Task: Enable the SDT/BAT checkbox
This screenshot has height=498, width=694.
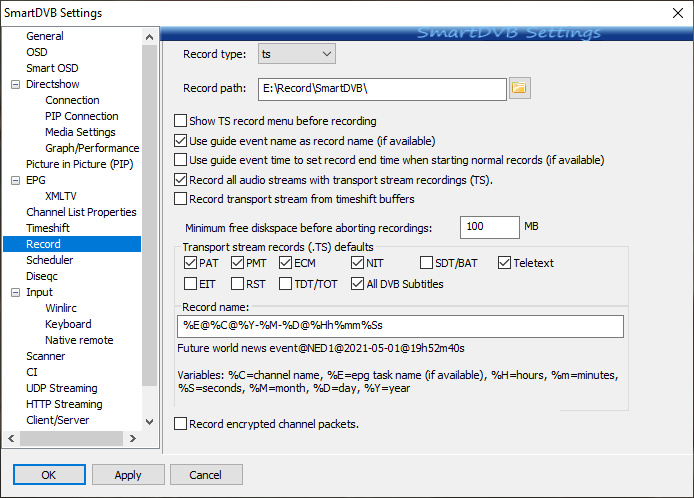Action: [x=426, y=263]
